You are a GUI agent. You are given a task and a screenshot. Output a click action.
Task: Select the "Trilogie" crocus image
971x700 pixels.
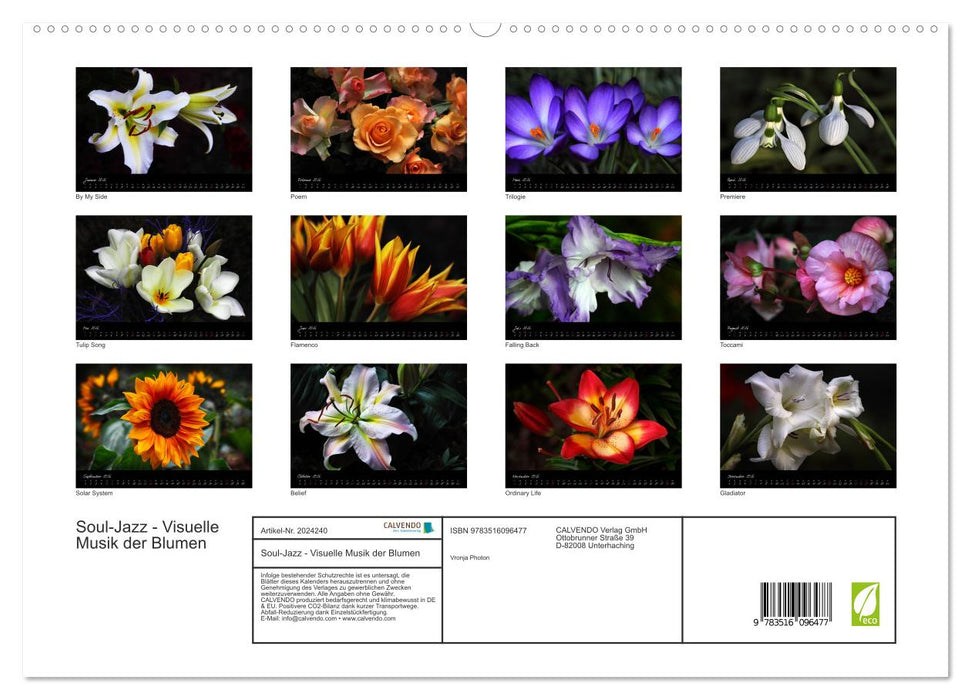pos(592,128)
